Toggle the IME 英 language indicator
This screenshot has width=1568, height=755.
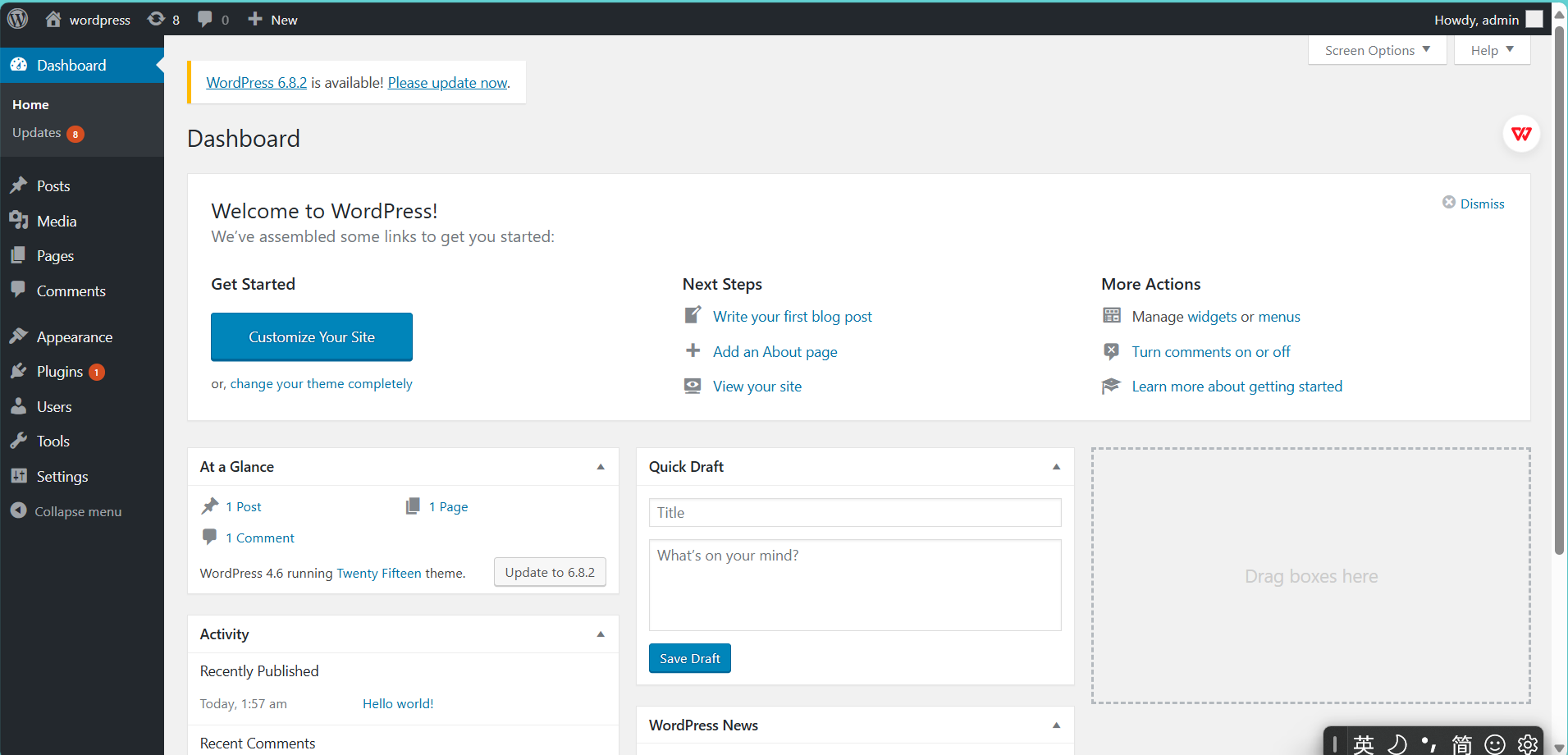coord(1364,744)
